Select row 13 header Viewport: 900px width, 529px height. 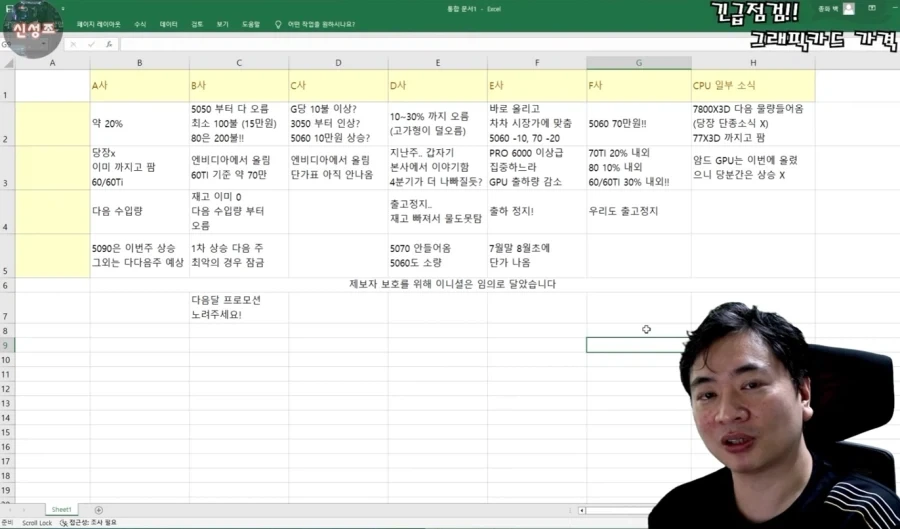6,403
